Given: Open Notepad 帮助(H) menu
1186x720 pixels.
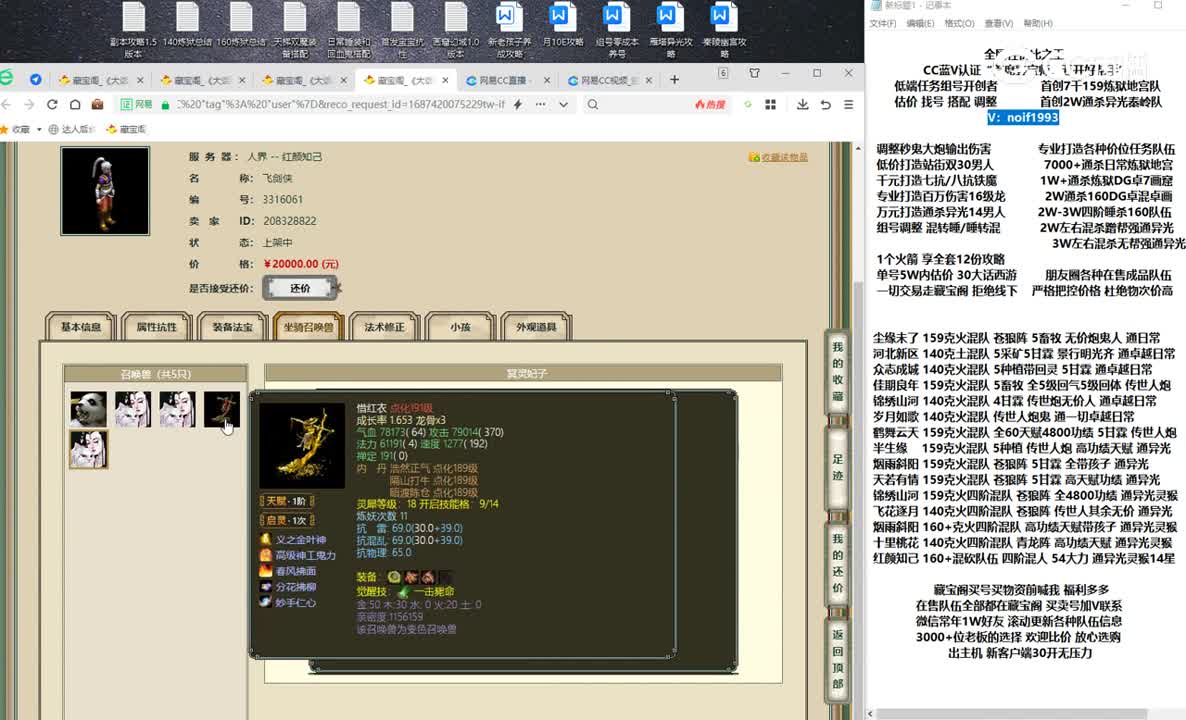Looking at the screenshot, I should tap(1038, 23).
